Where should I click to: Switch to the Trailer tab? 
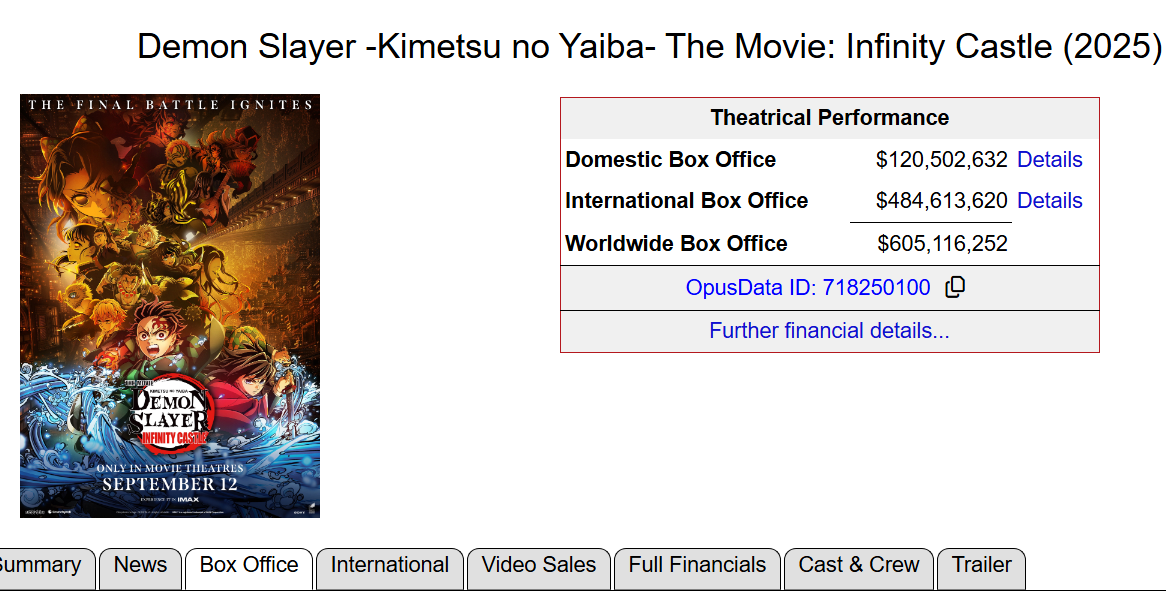pyautogui.click(x=981, y=566)
